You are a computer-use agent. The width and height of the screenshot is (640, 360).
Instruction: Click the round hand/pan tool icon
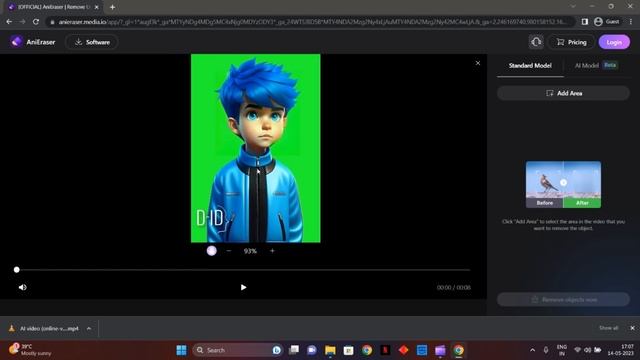211,251
